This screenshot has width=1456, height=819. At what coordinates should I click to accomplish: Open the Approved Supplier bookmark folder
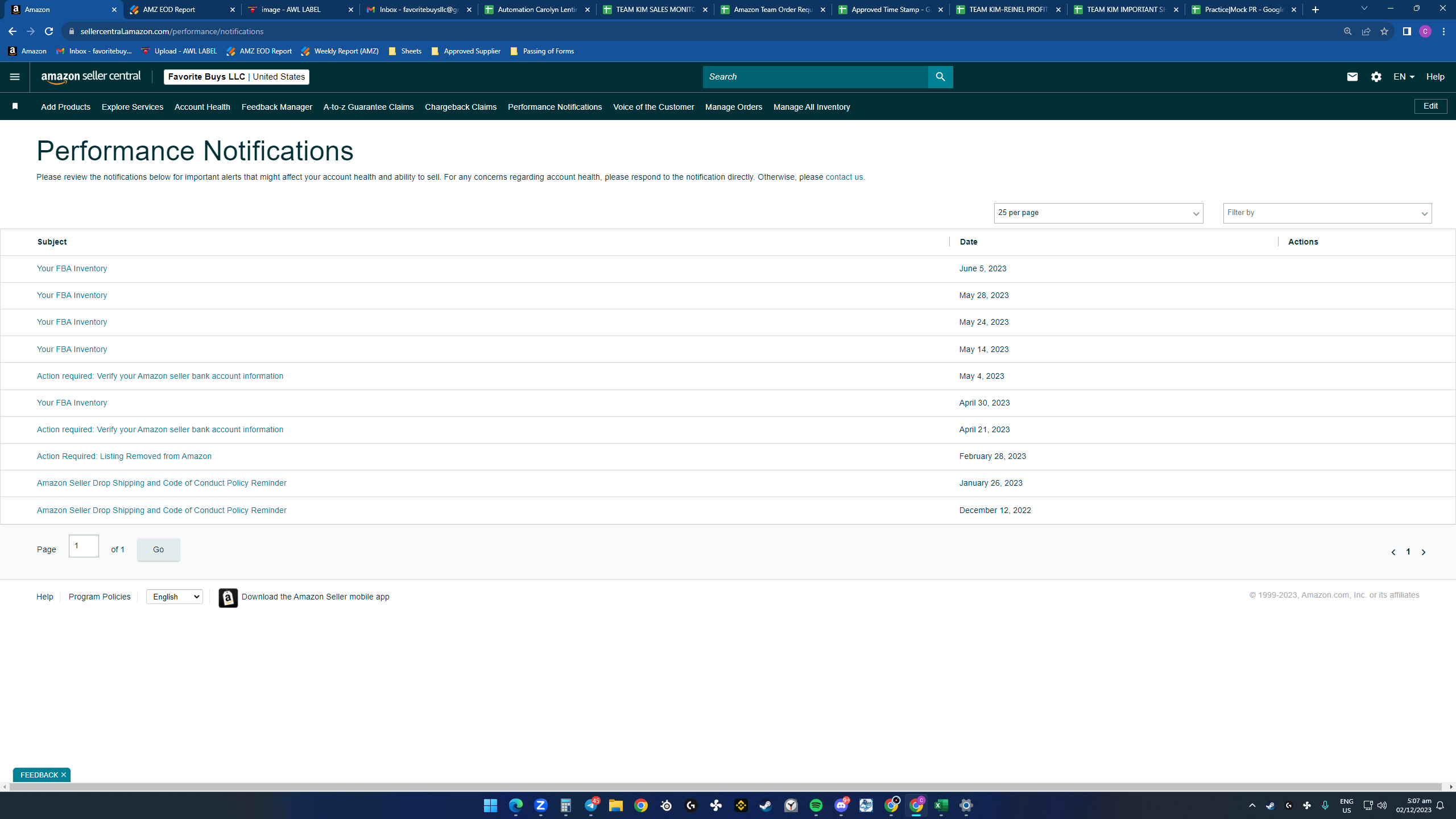click(466, 51)
